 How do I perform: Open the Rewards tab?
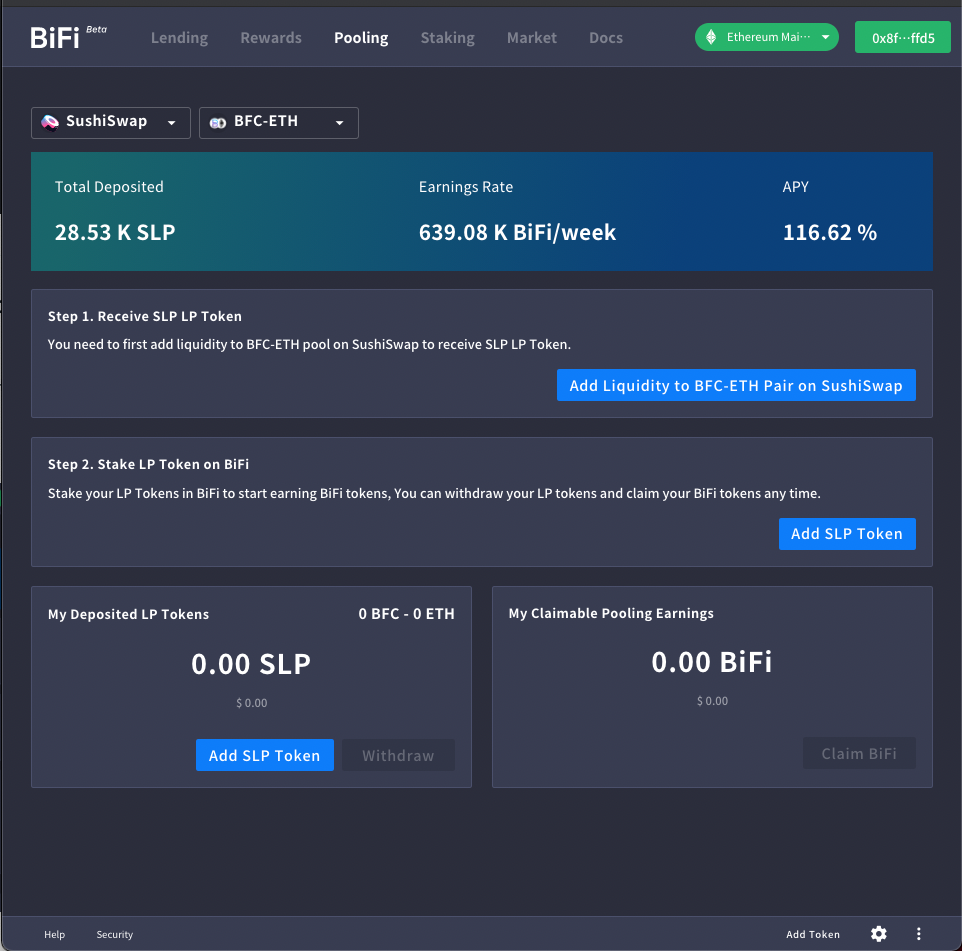coord(271,38)
